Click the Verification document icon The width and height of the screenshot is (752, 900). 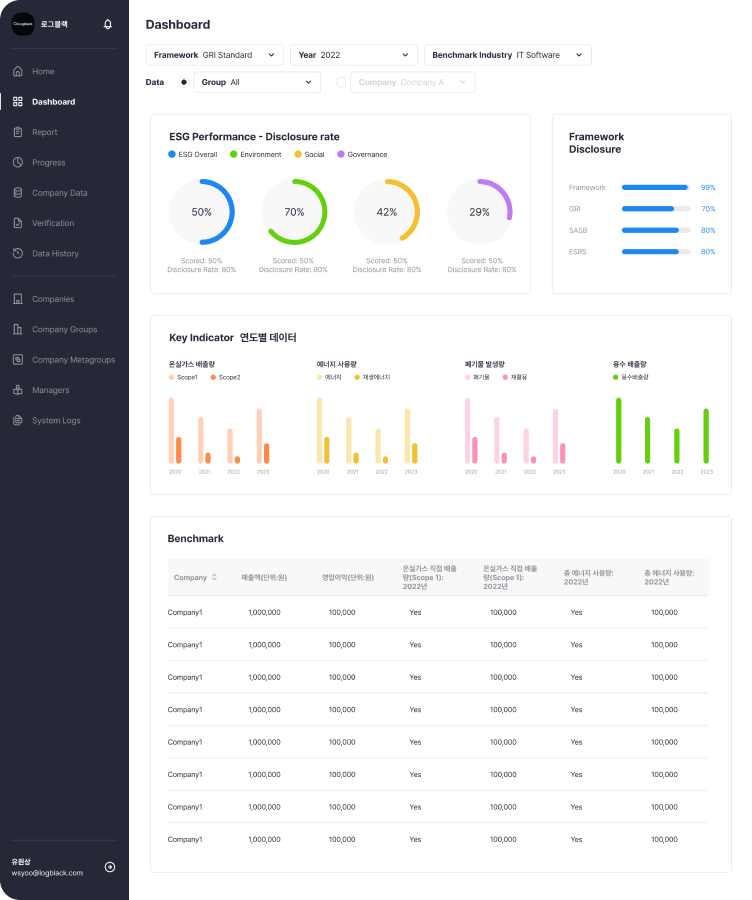pos(18,223)
